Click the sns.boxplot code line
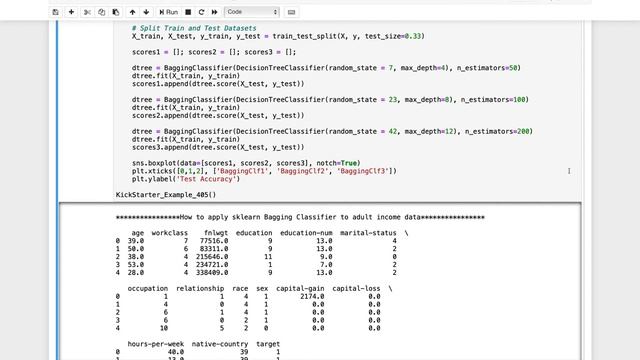This screenshot has height=360, width=640. pos(246,163)
